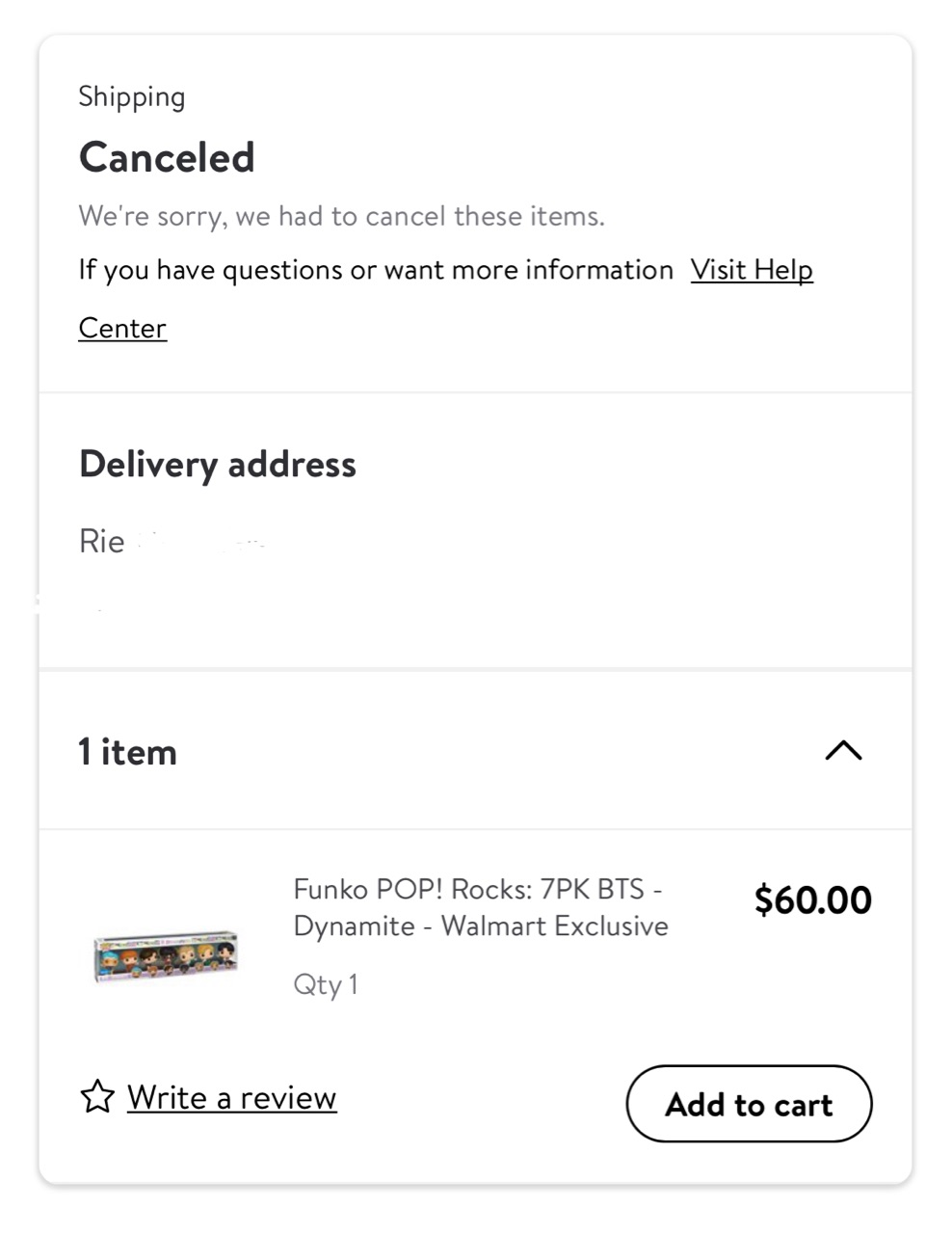This screenshot has height=1234, width=952.
Task: Click the Qty 1 quantity label
Action: pos(326,984)
